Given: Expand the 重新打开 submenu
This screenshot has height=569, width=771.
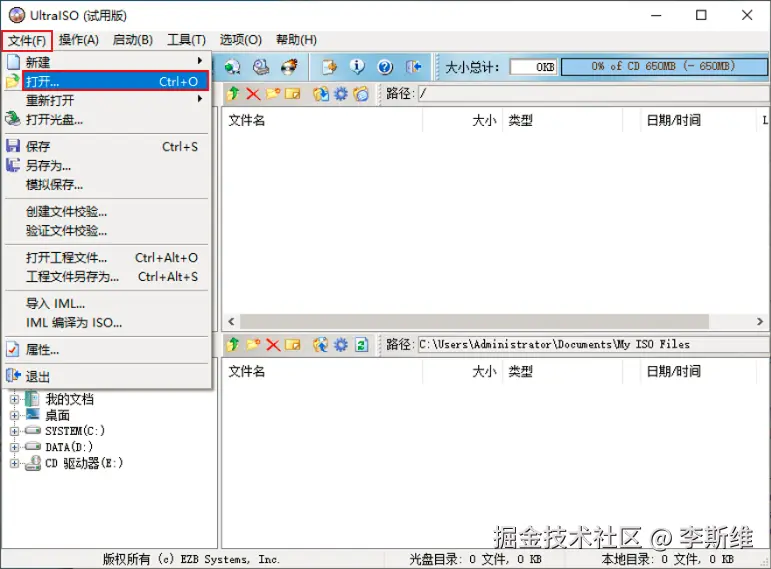Looking at the screenshot, I should pos(107,100).
